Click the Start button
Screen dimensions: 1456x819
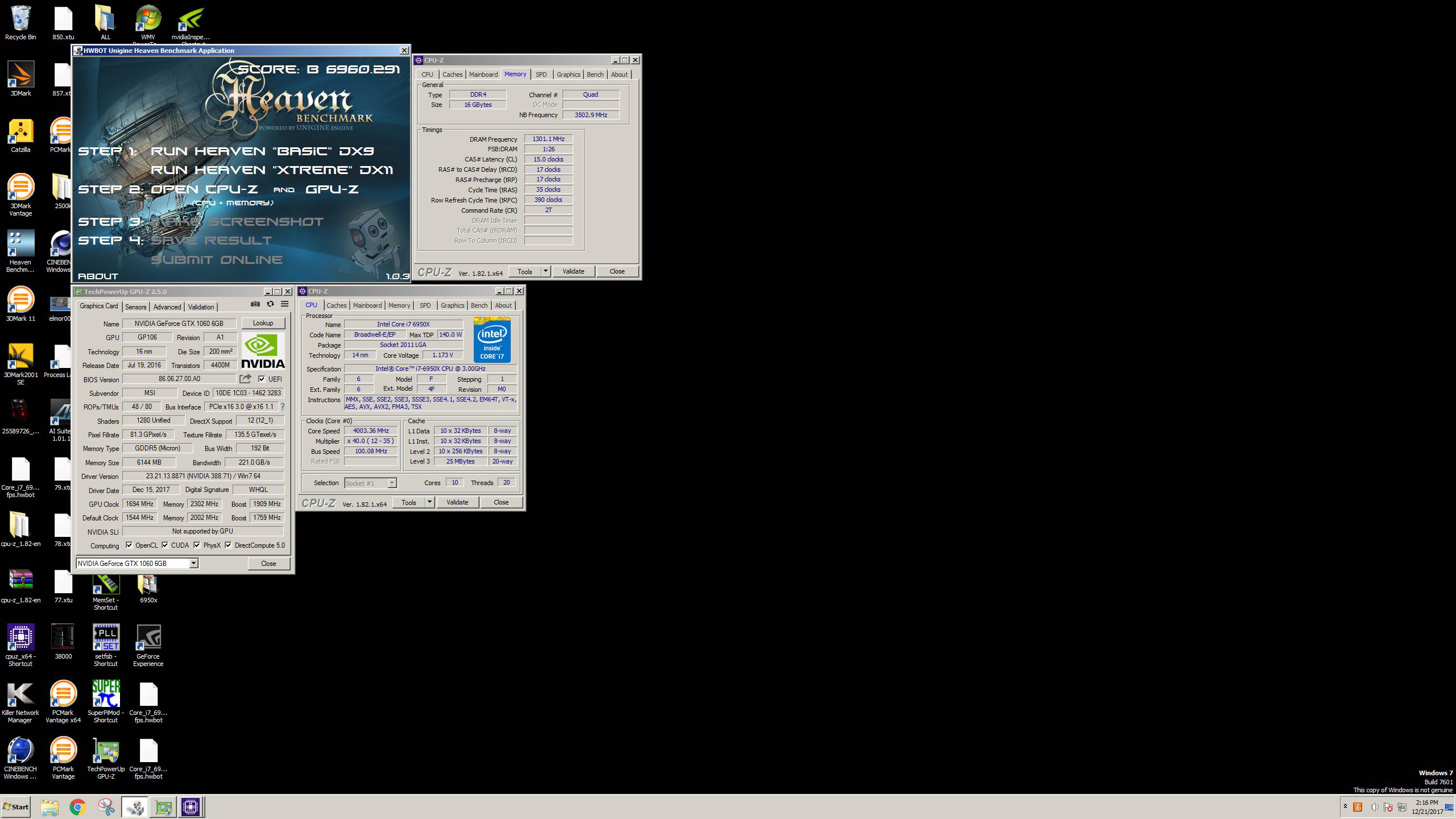(16, 807)
